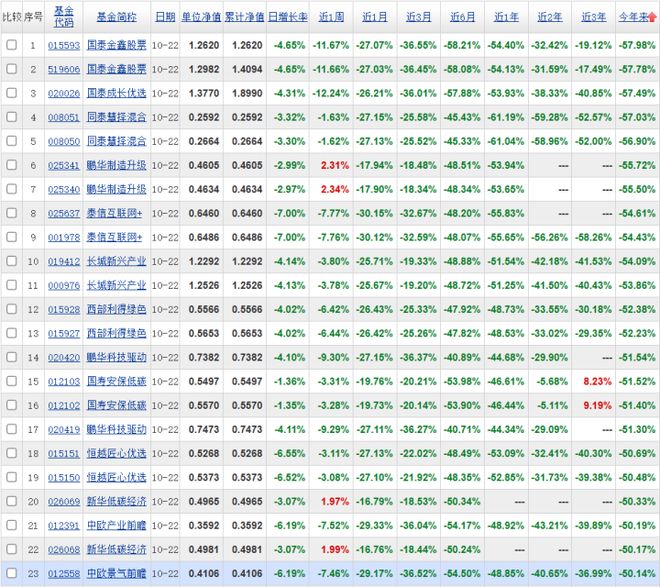Open 恒越匠心优选 name link in row 18
The width and height of the screenshot is (660, 587).
click(x=117, y=454)
